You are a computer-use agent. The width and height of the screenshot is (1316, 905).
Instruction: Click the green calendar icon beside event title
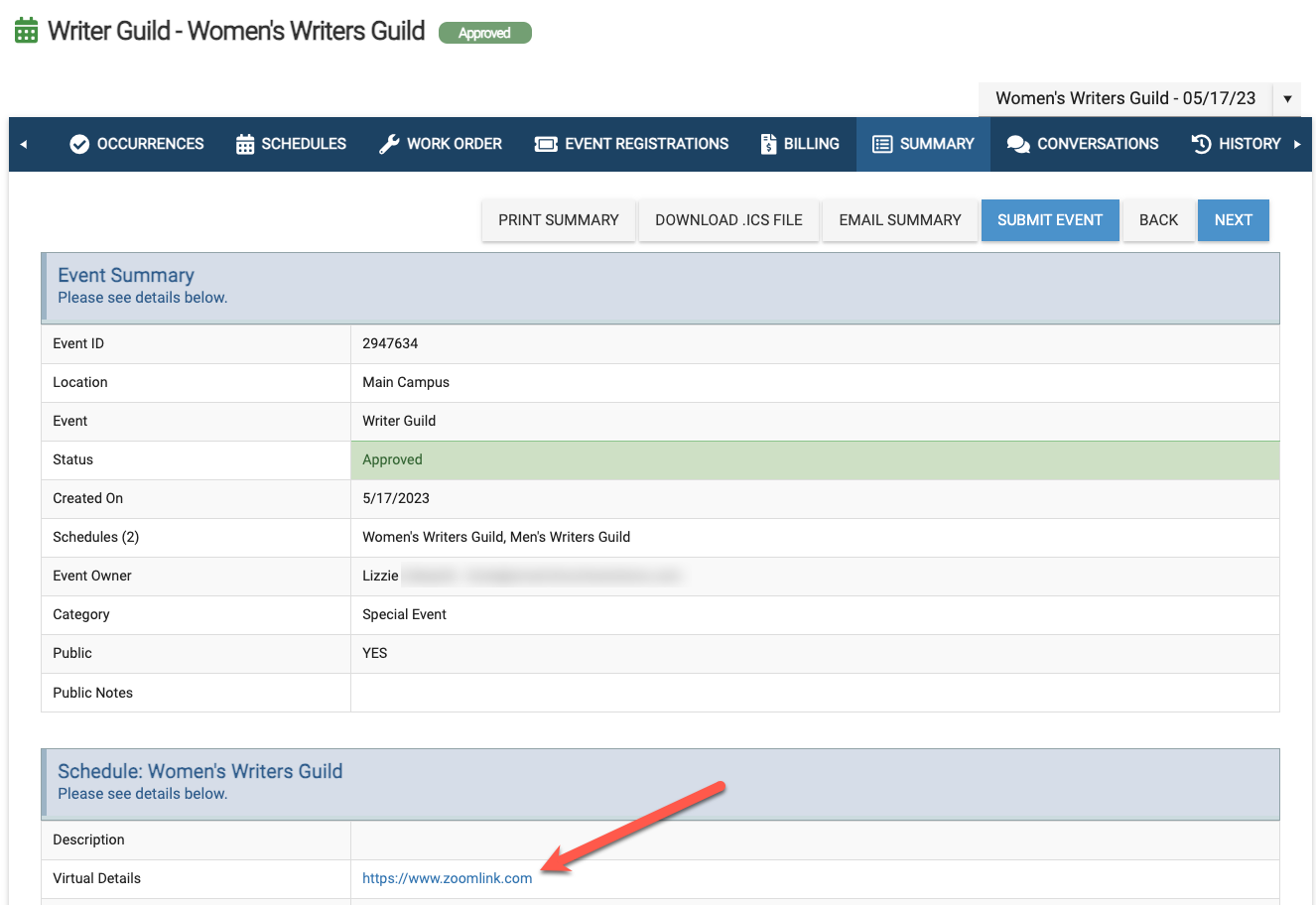point(27,31)
